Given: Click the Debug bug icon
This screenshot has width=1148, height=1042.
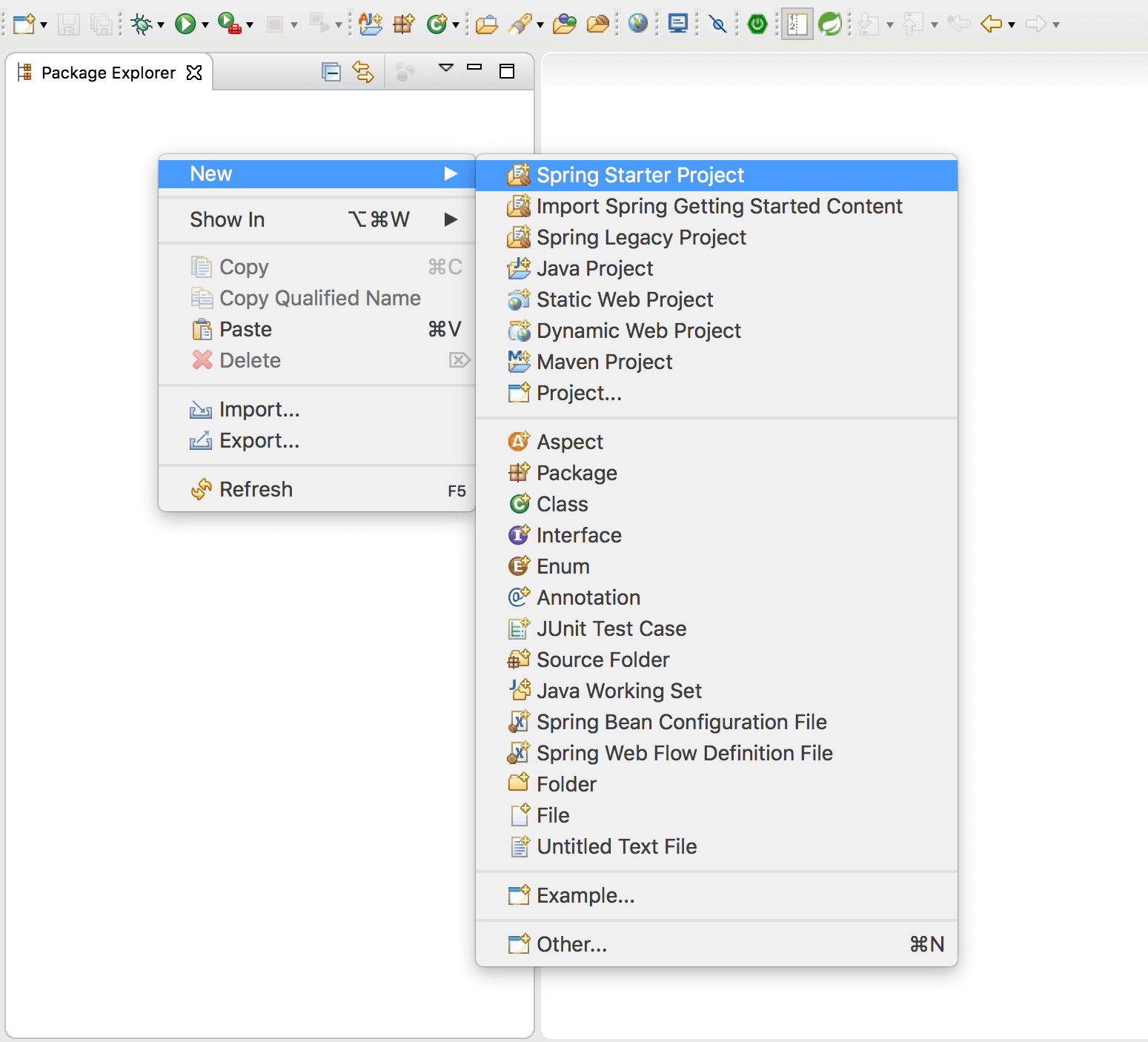Looking at the screenshot, I should [x=141, y=24].
